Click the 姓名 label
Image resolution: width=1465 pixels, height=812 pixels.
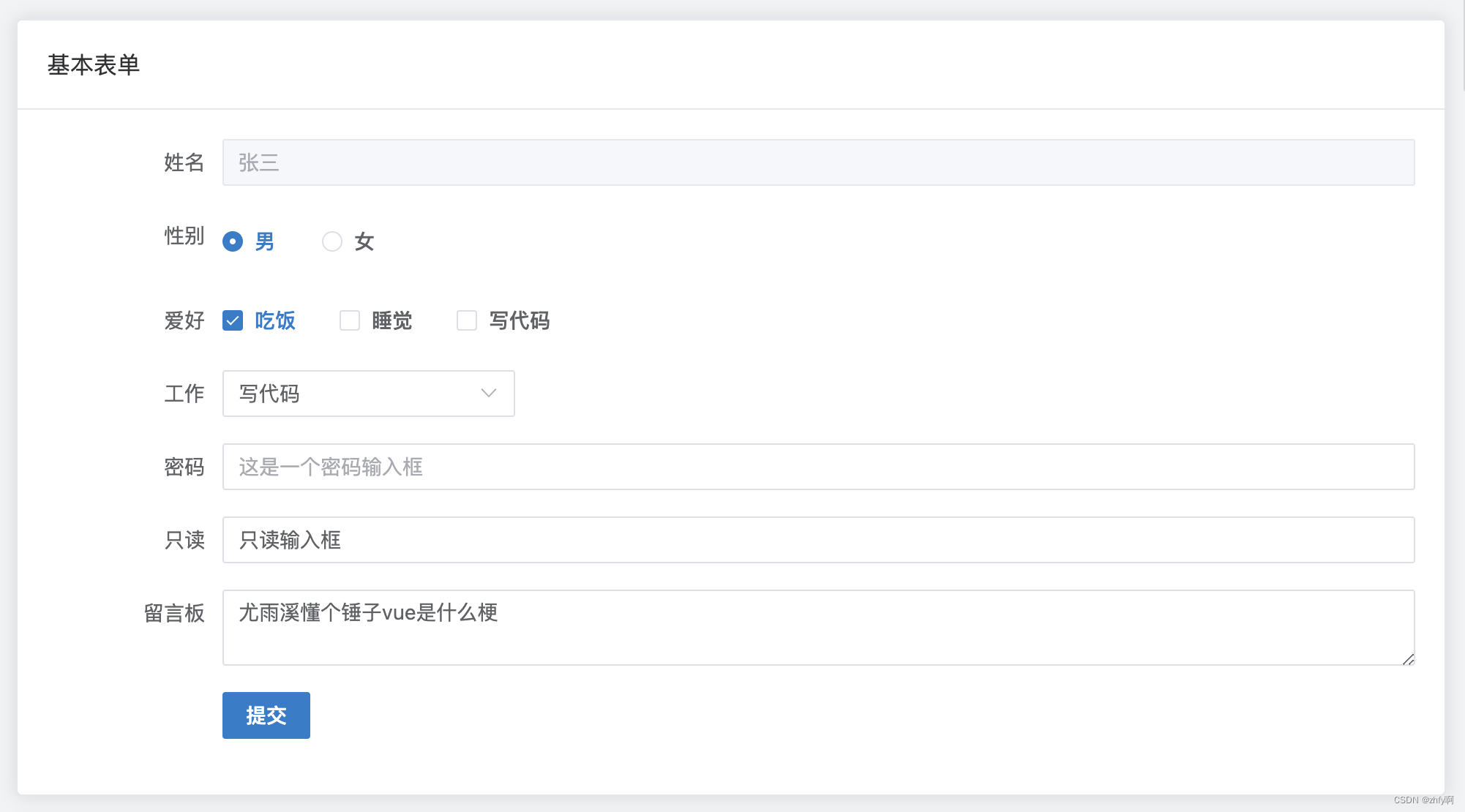pos(184,162)
